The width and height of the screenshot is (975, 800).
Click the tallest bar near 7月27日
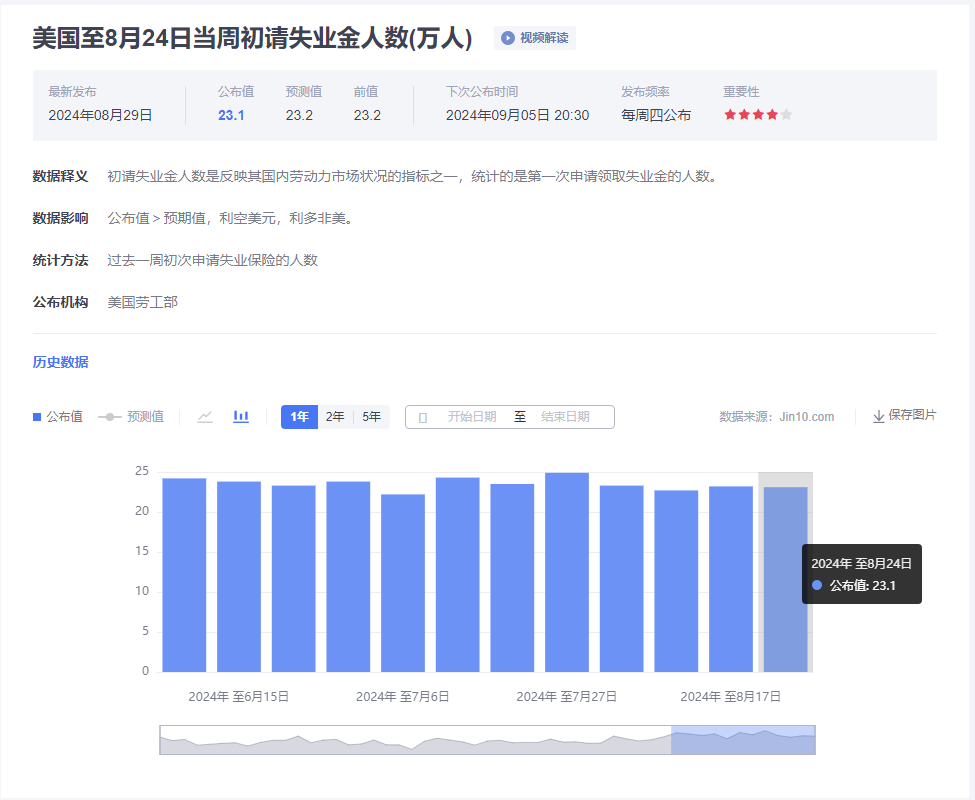(566, 572)
